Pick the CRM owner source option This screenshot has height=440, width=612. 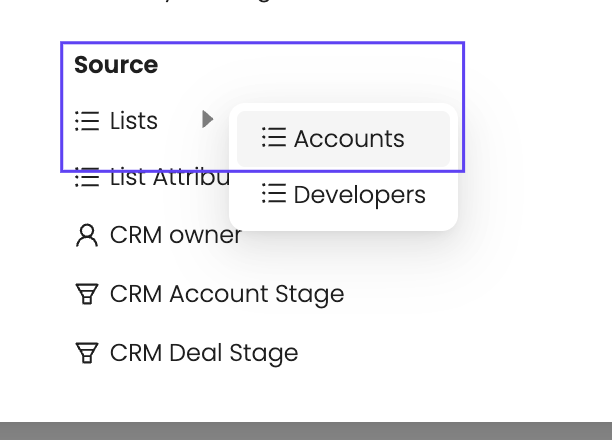175,235
